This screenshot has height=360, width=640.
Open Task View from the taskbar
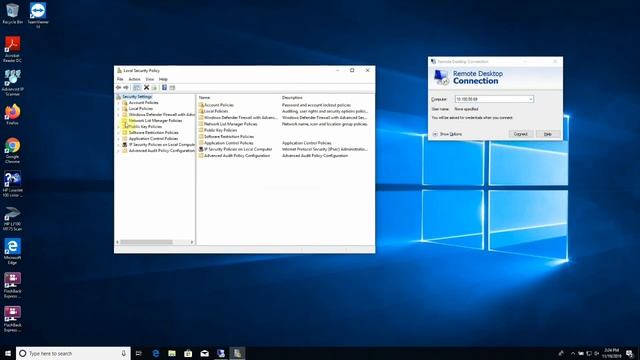(x=139, y=353)
